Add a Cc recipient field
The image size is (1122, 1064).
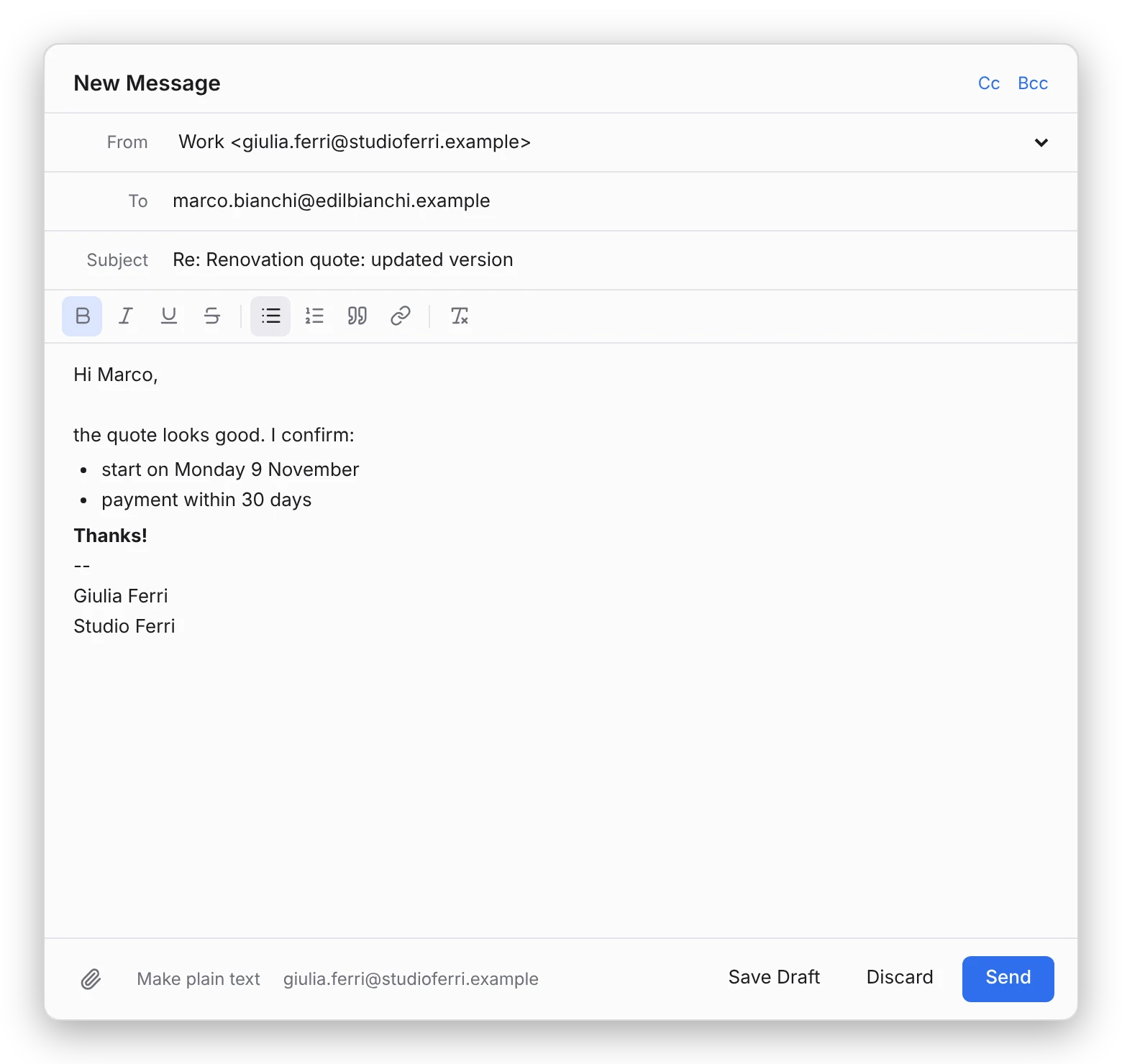[x=989, y=83]
